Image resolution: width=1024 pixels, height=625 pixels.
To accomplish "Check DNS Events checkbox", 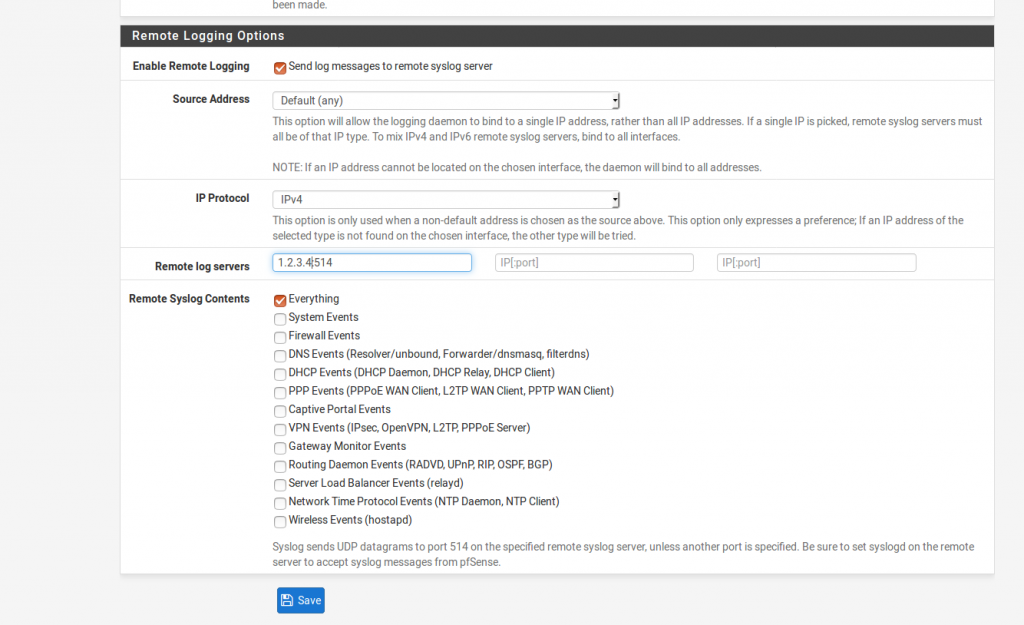I will click(x=280, y=355).
